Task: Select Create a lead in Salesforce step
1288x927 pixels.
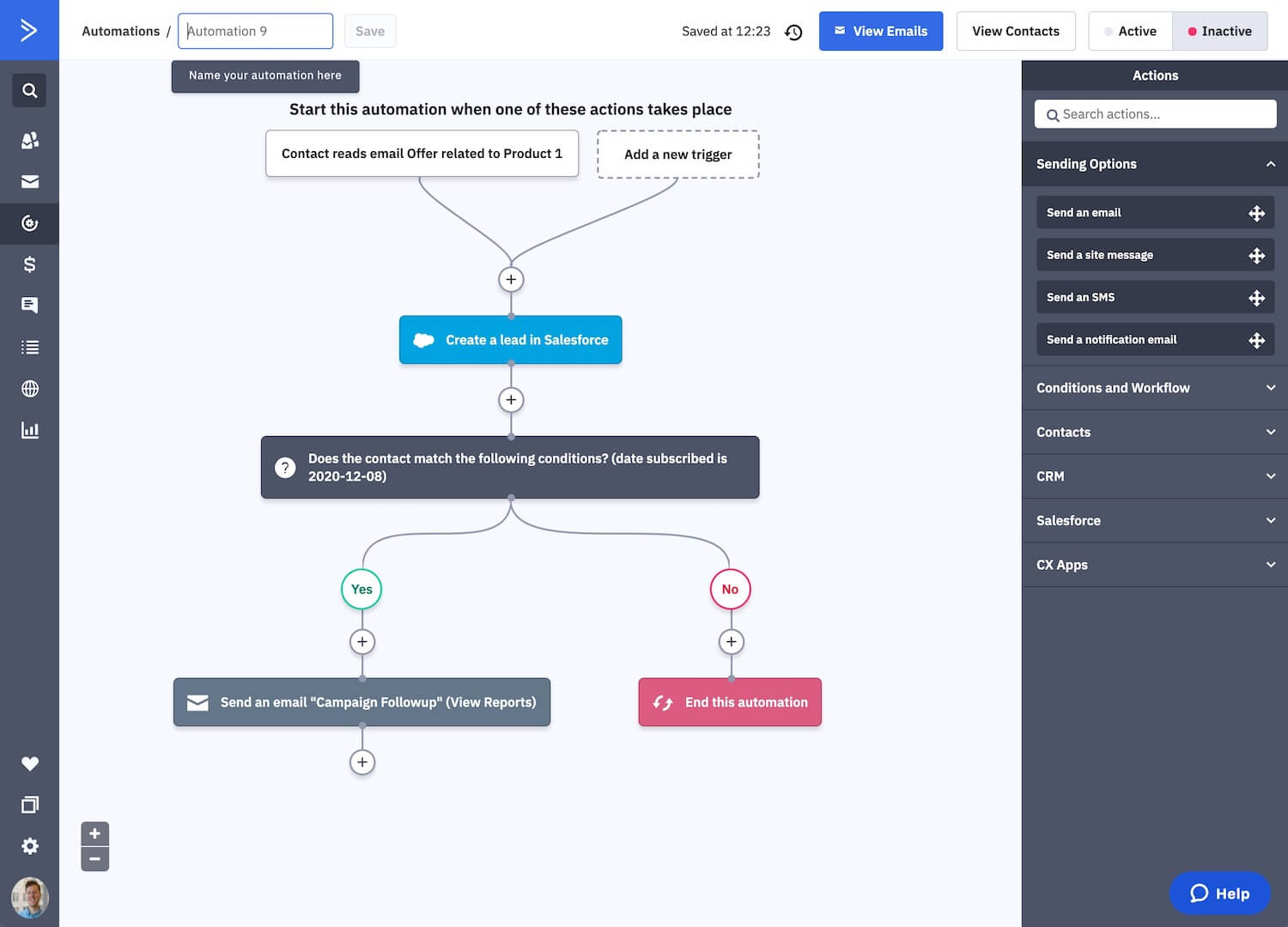Action: point(511,340)
